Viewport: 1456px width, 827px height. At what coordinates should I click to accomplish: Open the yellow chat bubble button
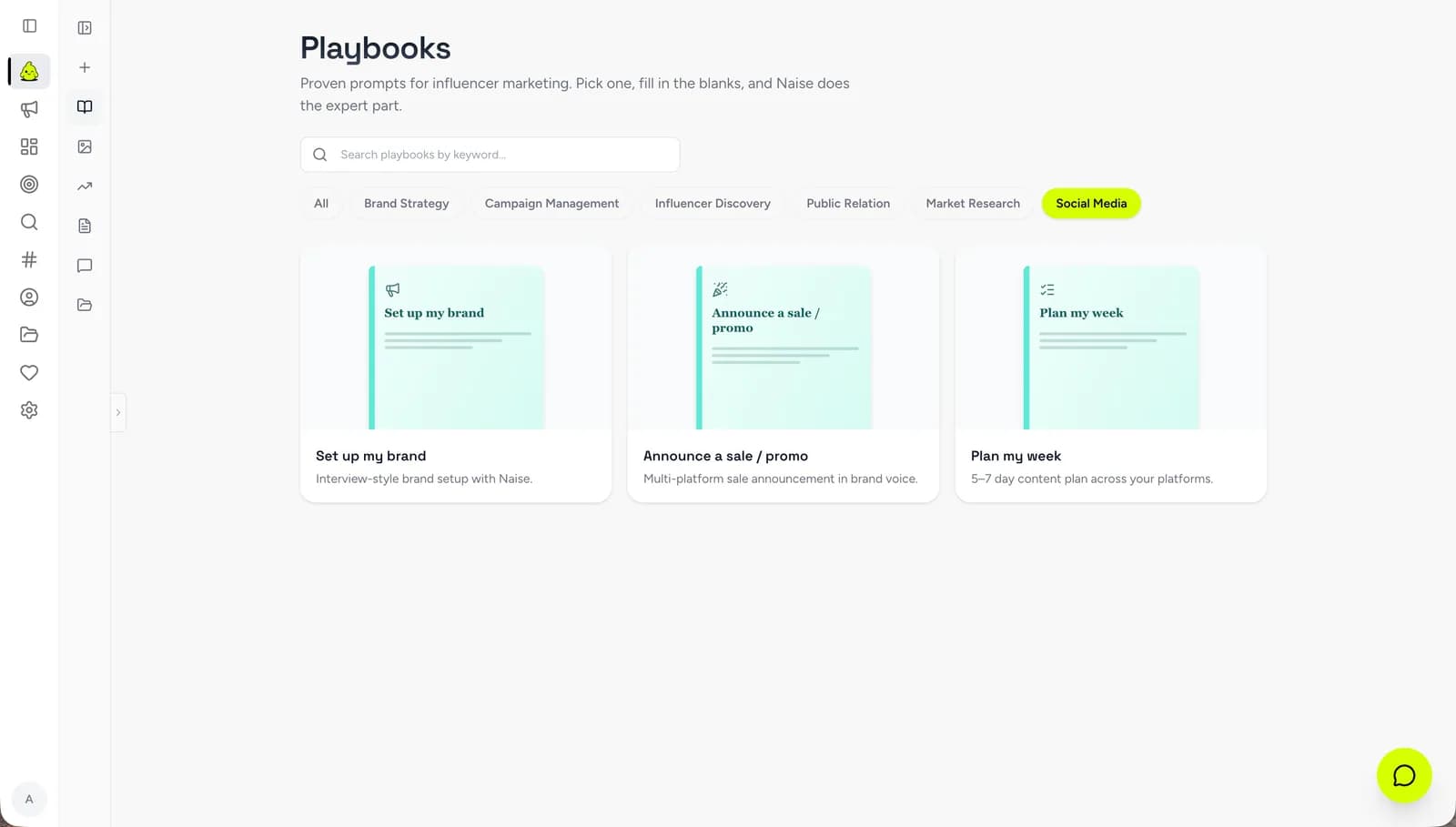(1404, 775)
